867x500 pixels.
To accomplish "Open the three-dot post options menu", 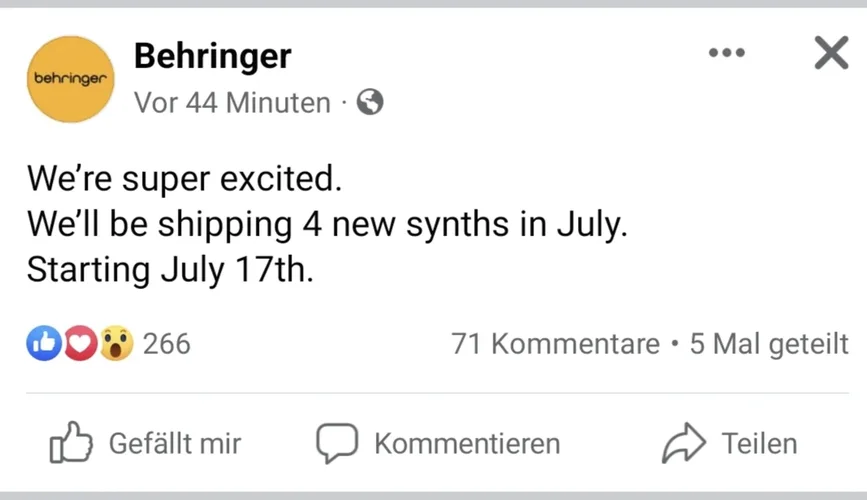I will [x=726, y=53].
